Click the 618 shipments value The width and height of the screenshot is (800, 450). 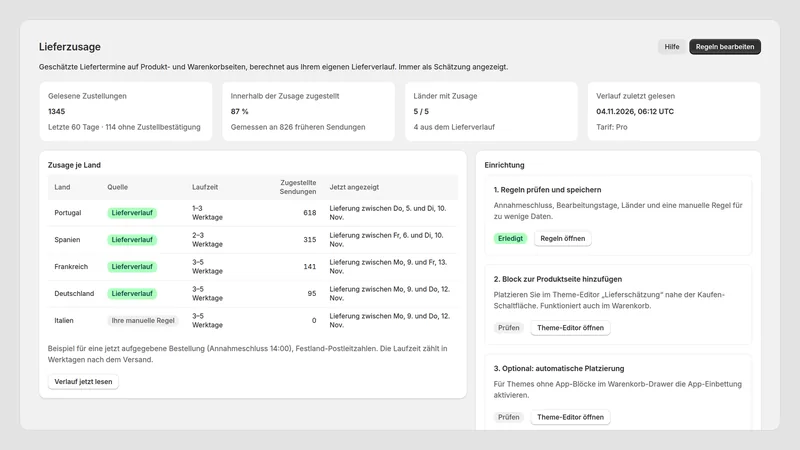310,213
